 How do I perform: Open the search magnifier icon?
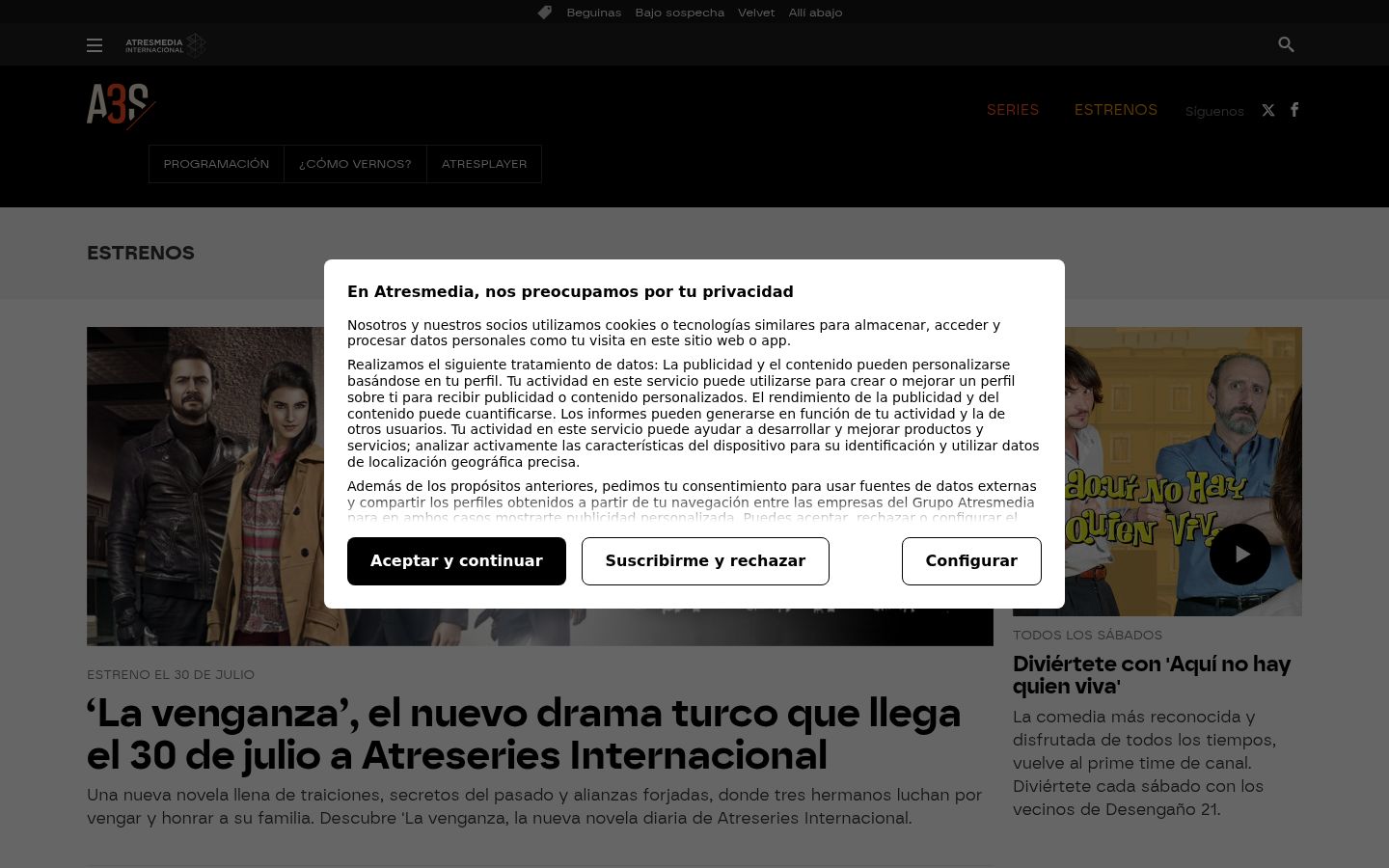pyautogui.click(x=1286, y=44)
